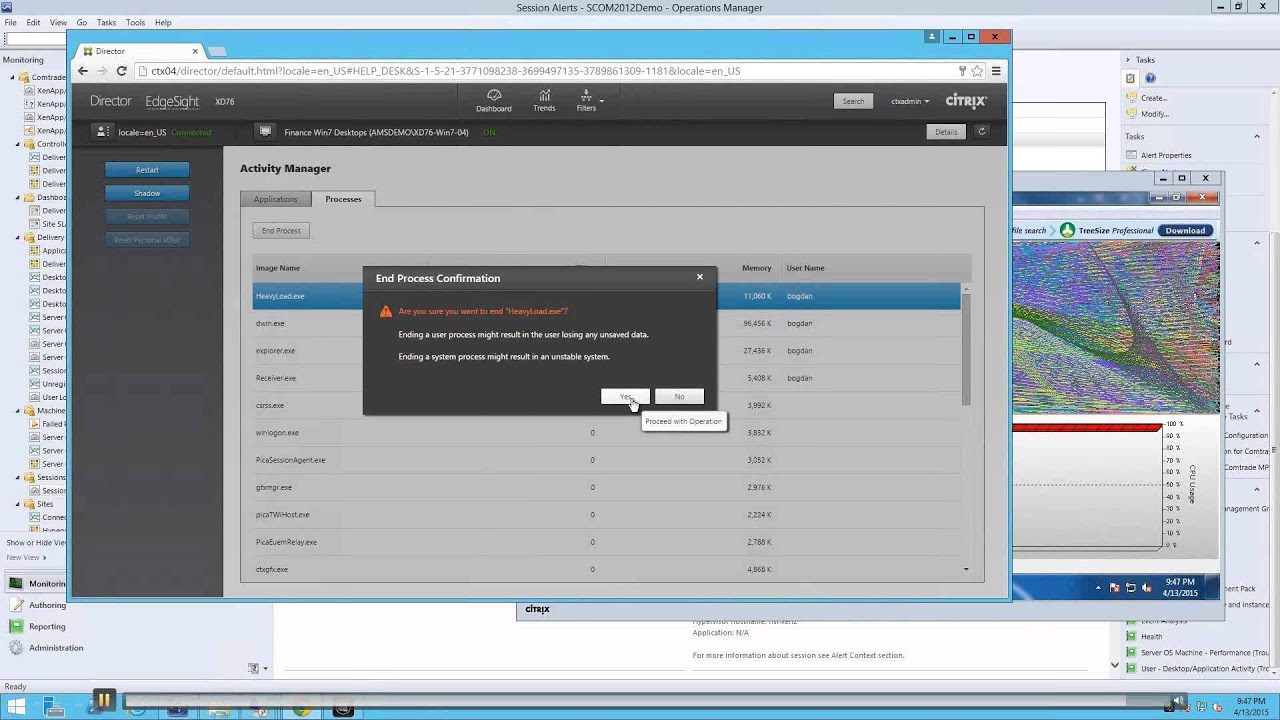Click the refresh icon next to Details

point(981,131)
